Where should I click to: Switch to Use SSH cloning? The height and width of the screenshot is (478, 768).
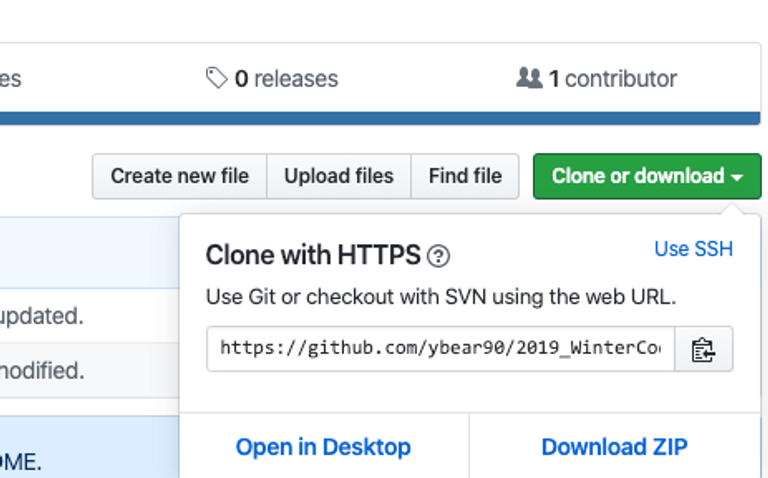point(694,249)
